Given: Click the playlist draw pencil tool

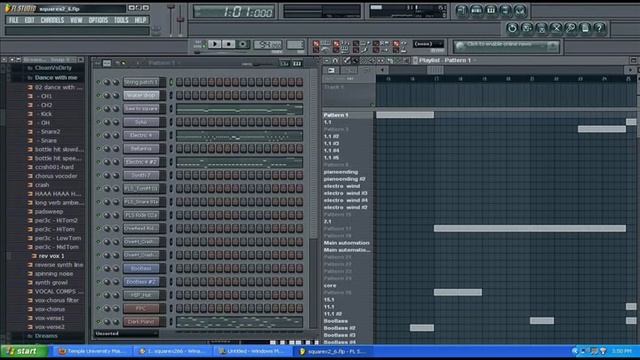Looking at the screenshot, I should click(347, 60).
